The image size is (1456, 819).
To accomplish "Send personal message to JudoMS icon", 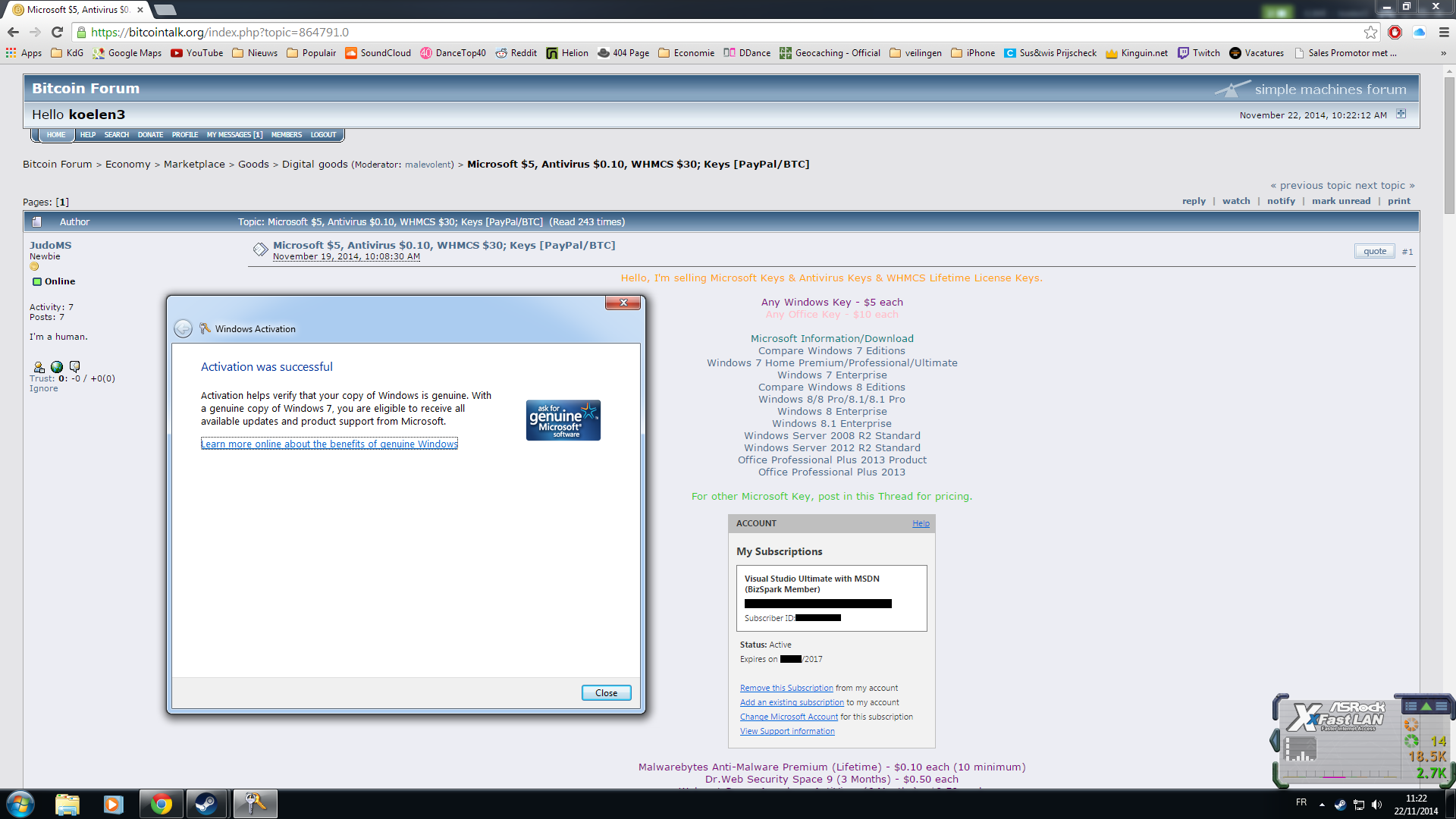I will tap(74, 367).
